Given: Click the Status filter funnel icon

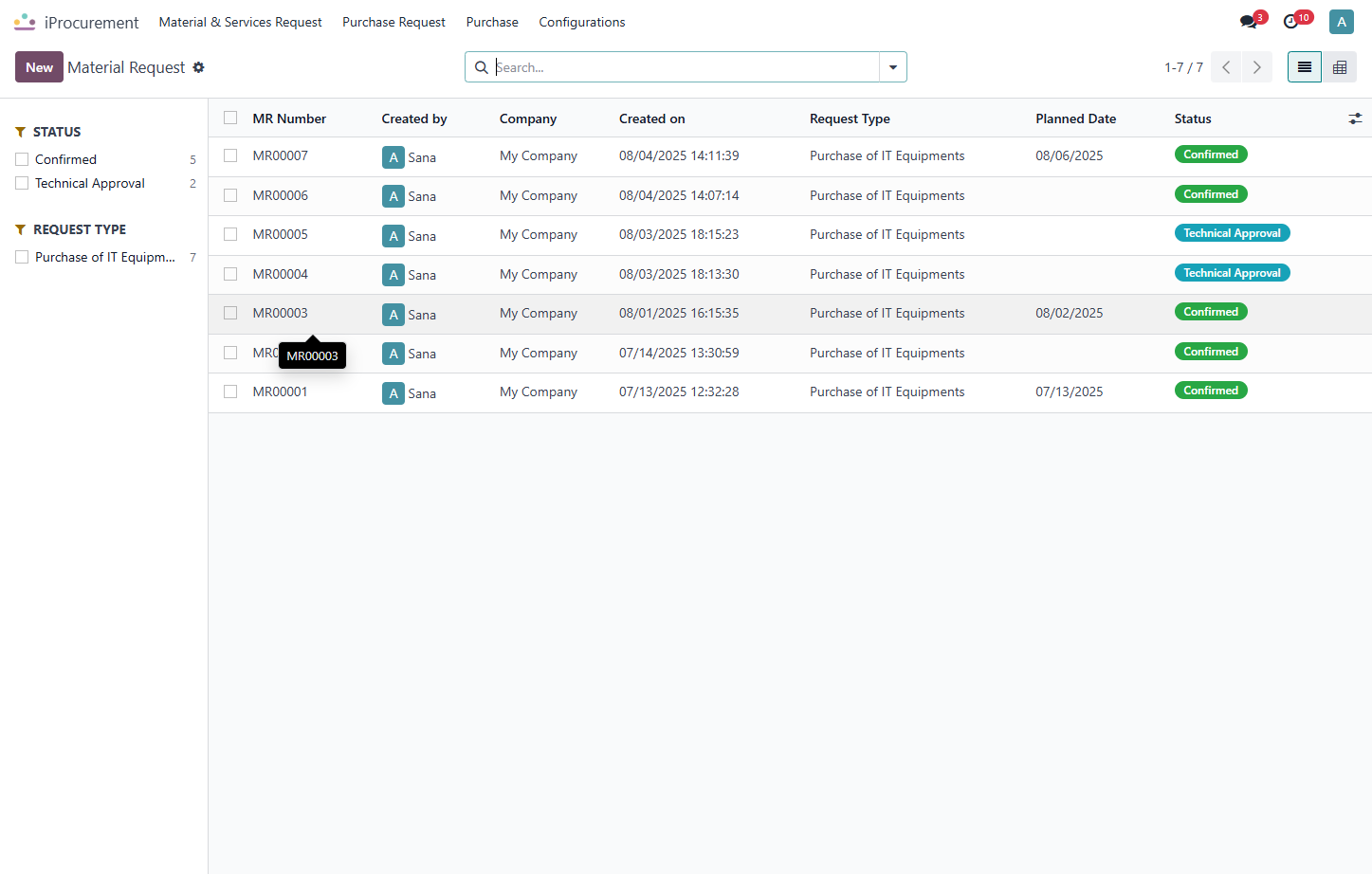Looking at the screenshot, I should (20, 132).
